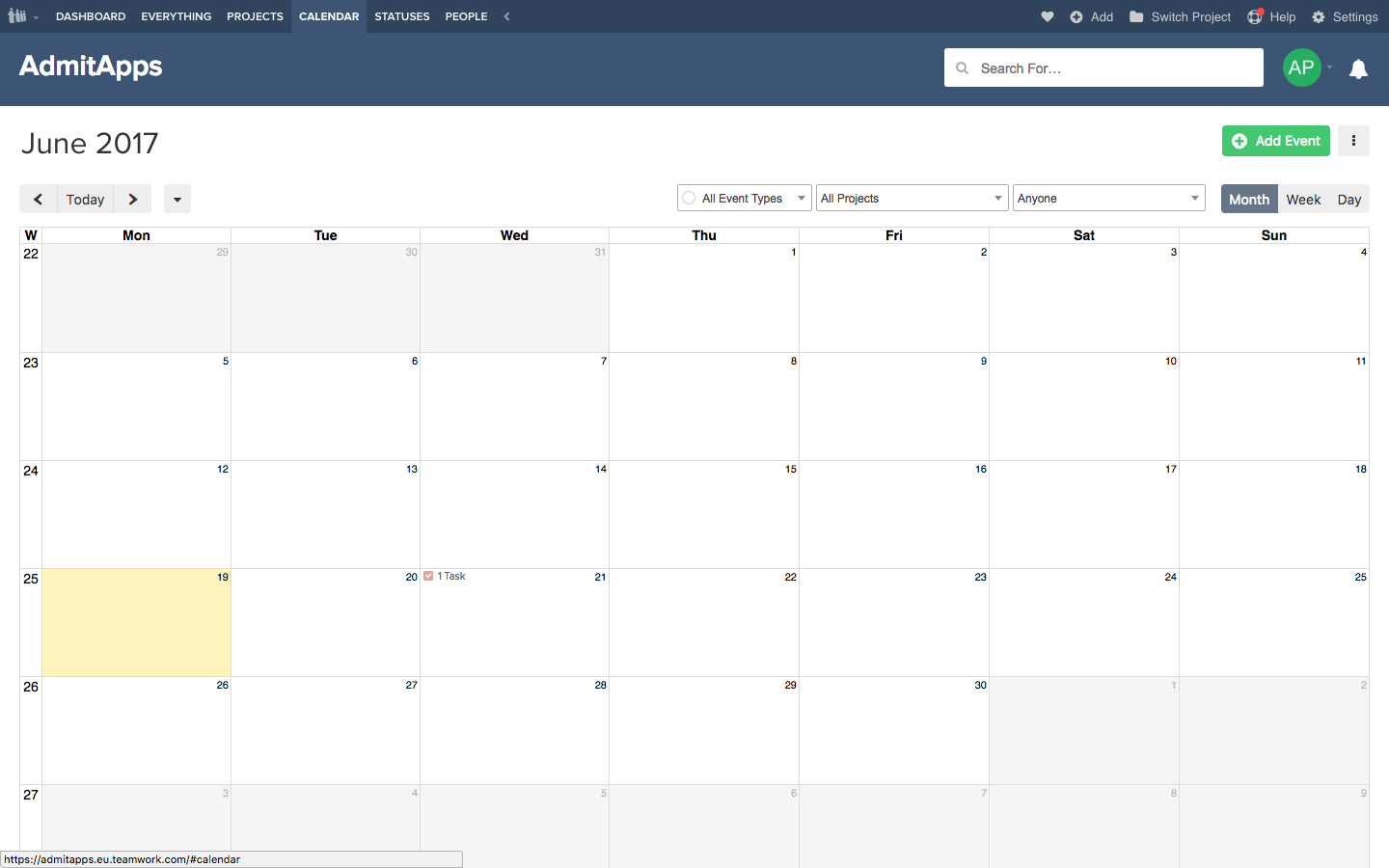This screenshot has height=868, width=1389.
Task: Expand the user avatar menu arrow
Action: [1330, 68]
